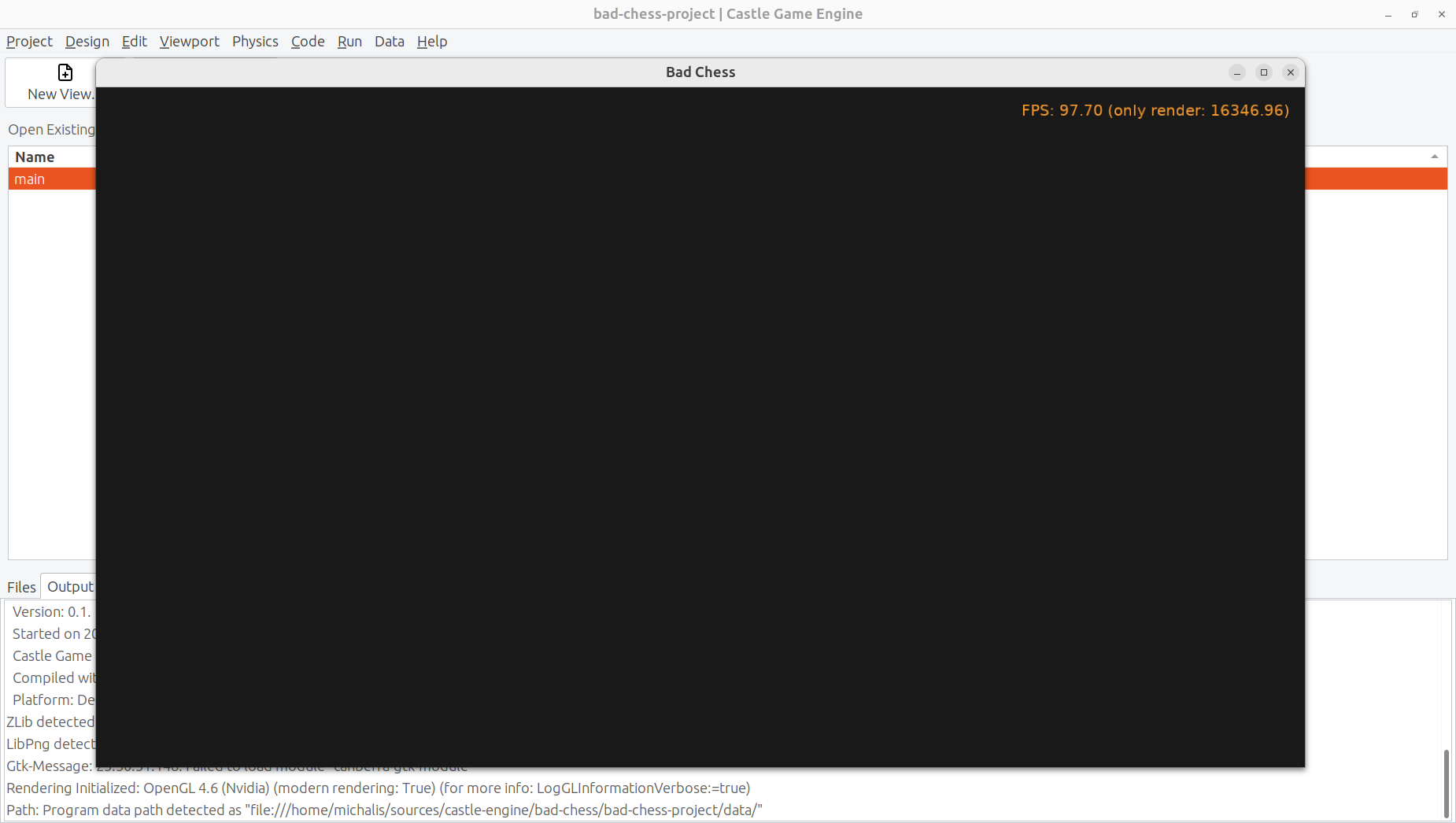
Task: Open the Code menu
Action: (x=308, y=42)
